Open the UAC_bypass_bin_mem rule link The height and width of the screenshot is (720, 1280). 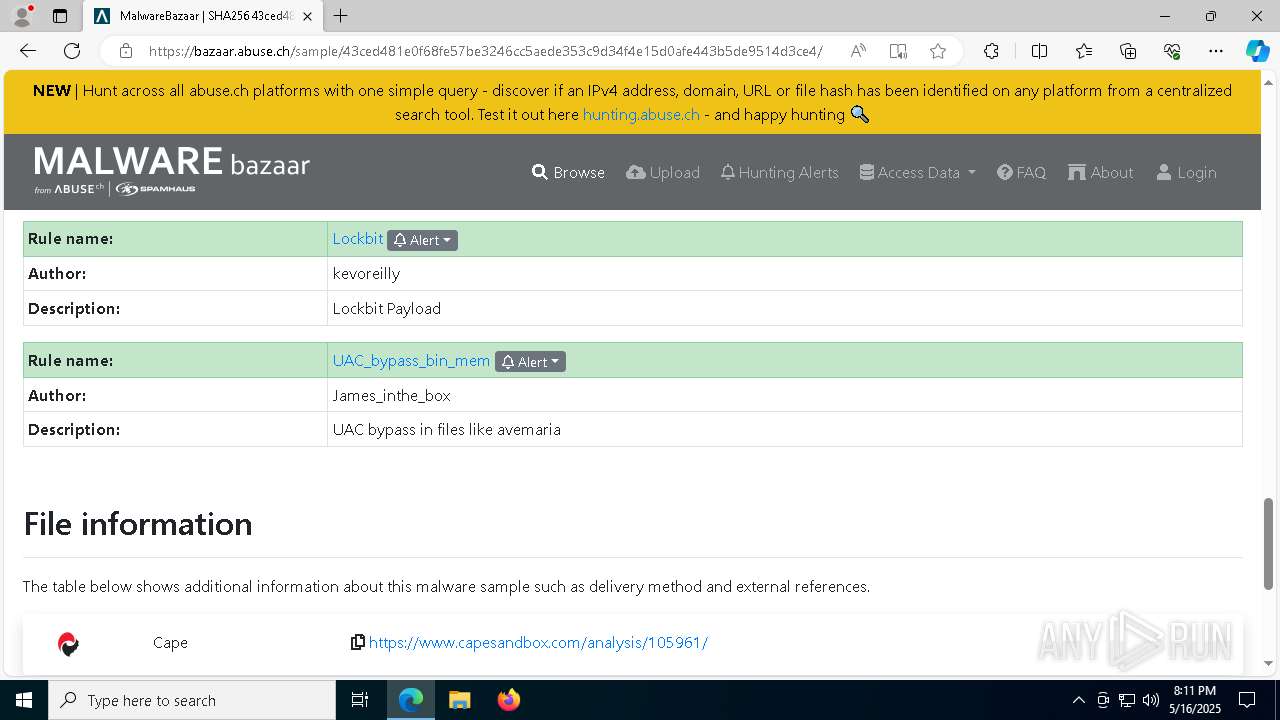click(411, 360)
